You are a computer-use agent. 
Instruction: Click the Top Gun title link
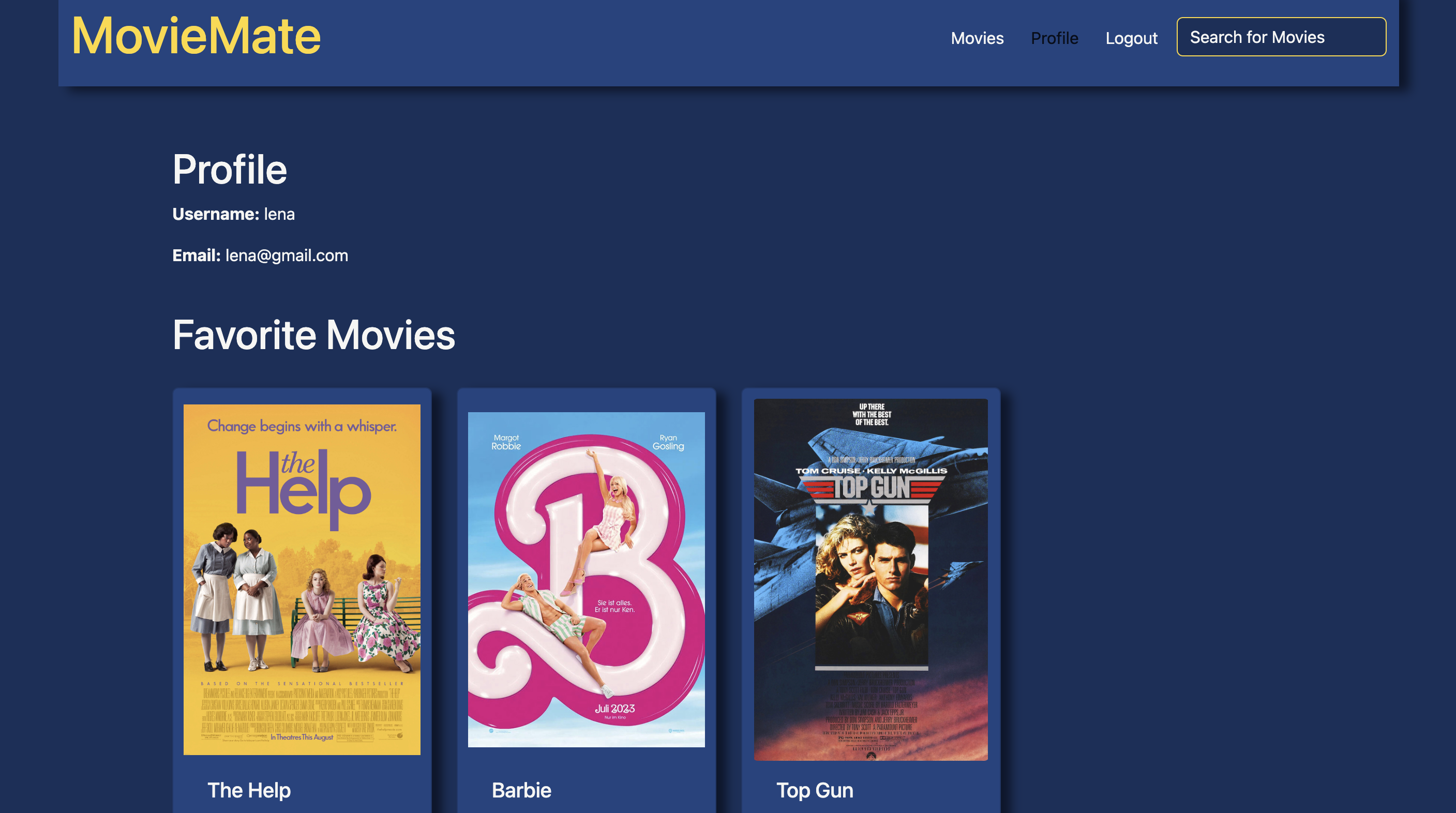click(815, 790)
